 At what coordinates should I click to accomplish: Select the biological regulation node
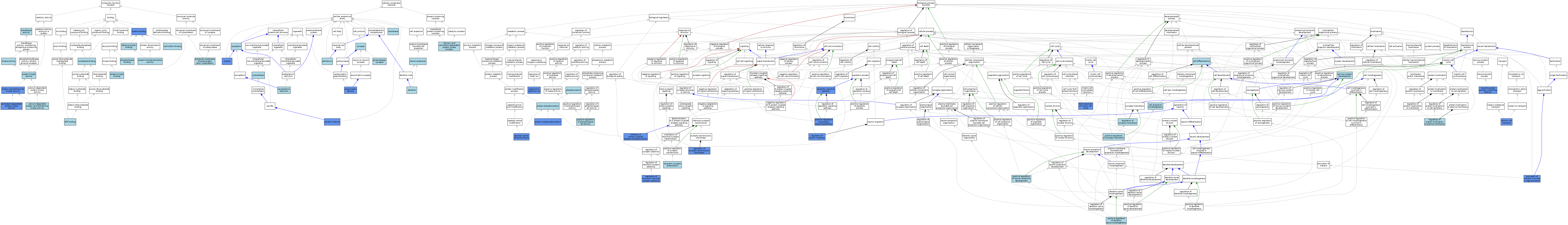coord(659,18)
